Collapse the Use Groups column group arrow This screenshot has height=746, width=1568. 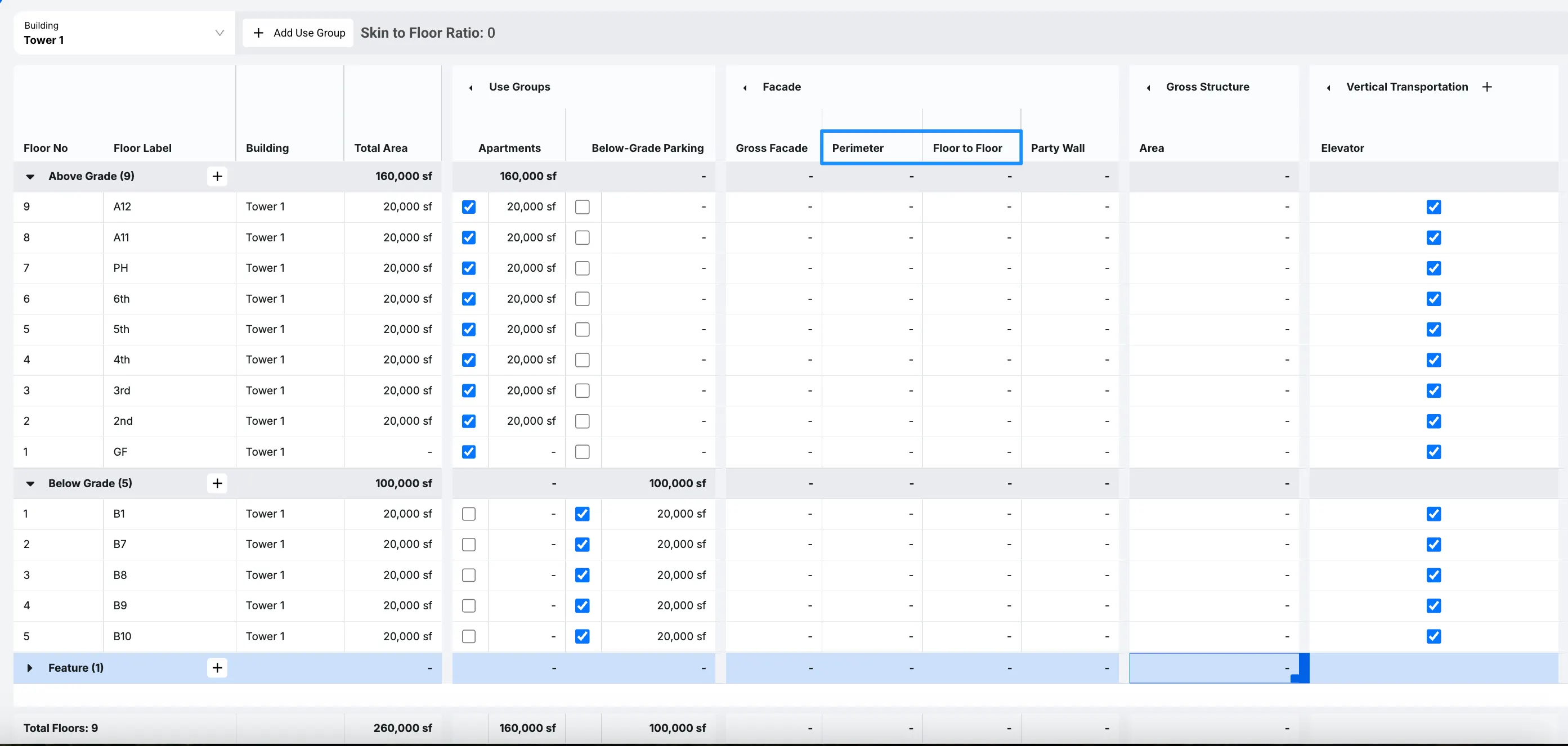pos(471,88)
